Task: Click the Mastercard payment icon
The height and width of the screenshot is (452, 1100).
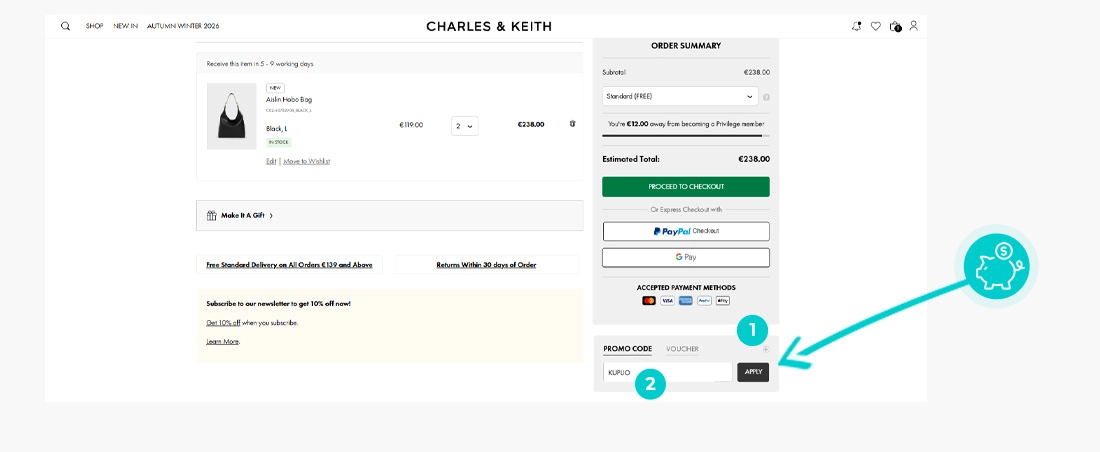Action: pyautogui.click(x=649, y=300)
